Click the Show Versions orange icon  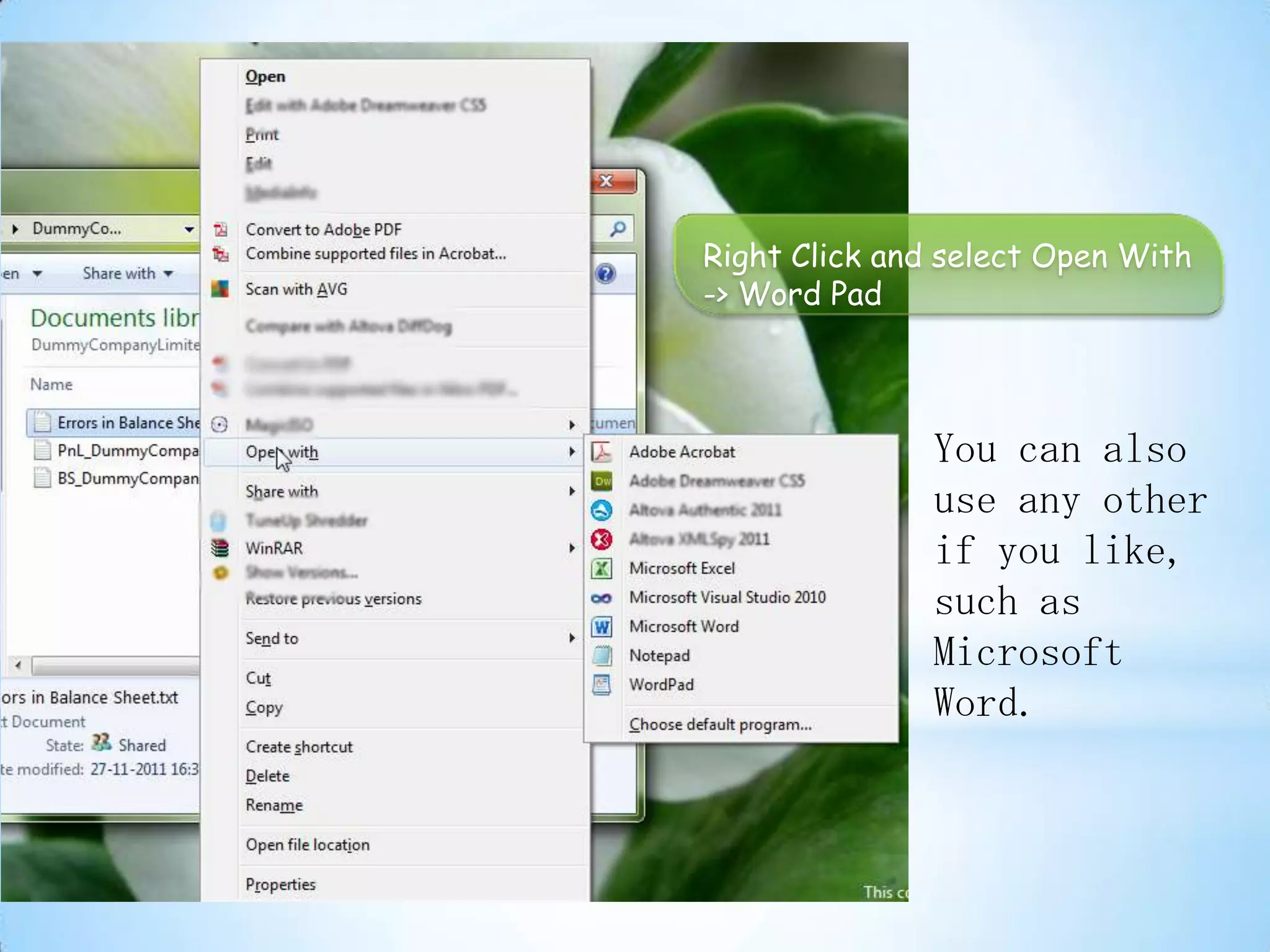click(x=220, y=573)
